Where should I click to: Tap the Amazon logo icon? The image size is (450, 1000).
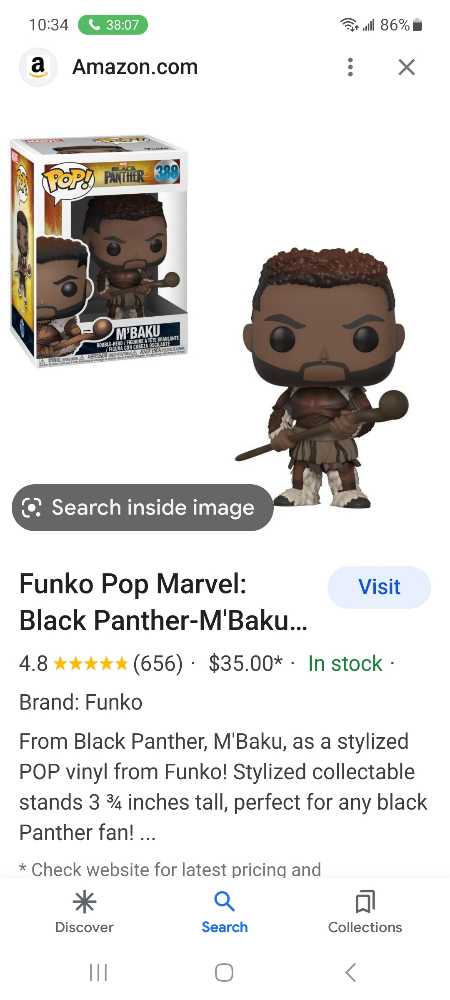pos(38,67)
